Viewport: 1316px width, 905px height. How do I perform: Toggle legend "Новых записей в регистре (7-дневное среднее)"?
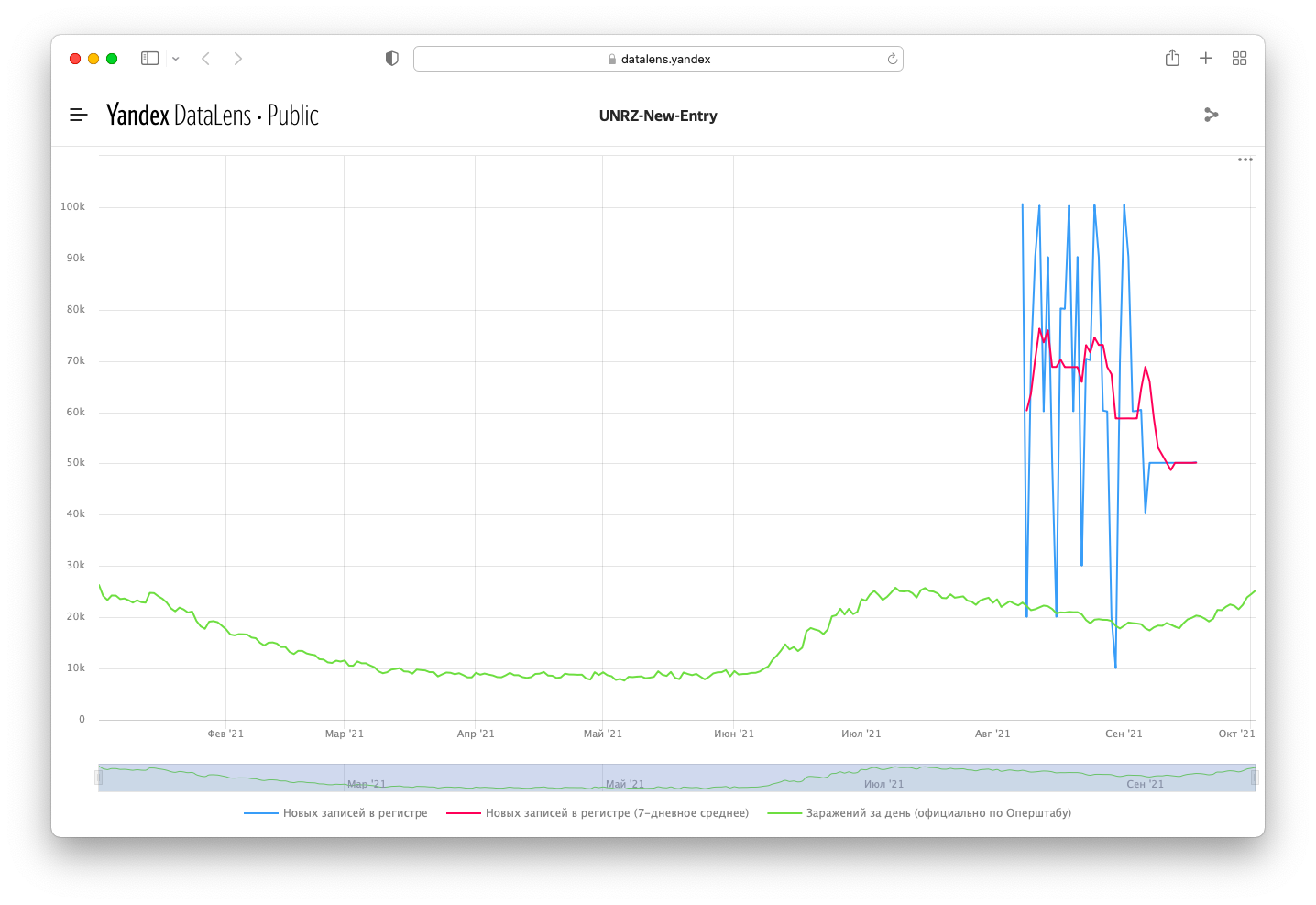tap(598, 813)
